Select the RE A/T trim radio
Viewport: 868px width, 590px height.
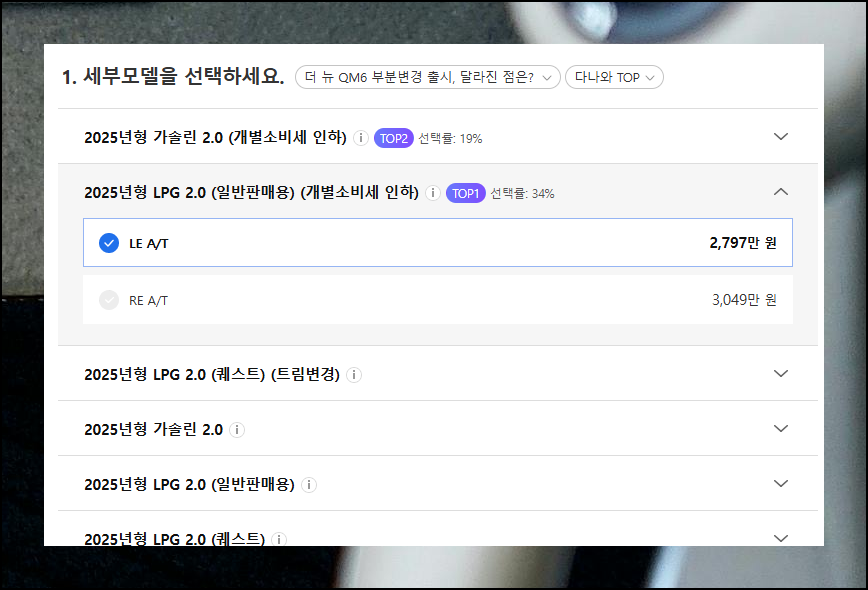[109, 300]
